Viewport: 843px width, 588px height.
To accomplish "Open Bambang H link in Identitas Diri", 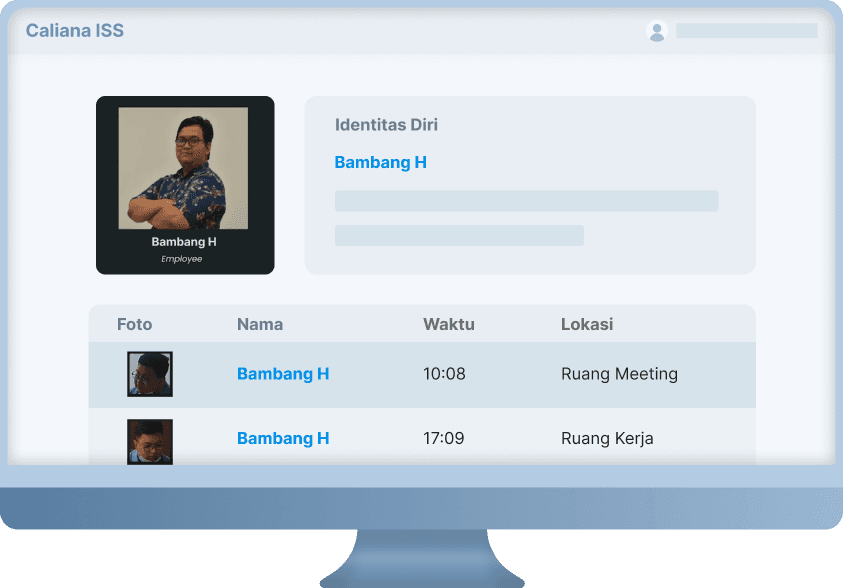I will tap(381, 162).
